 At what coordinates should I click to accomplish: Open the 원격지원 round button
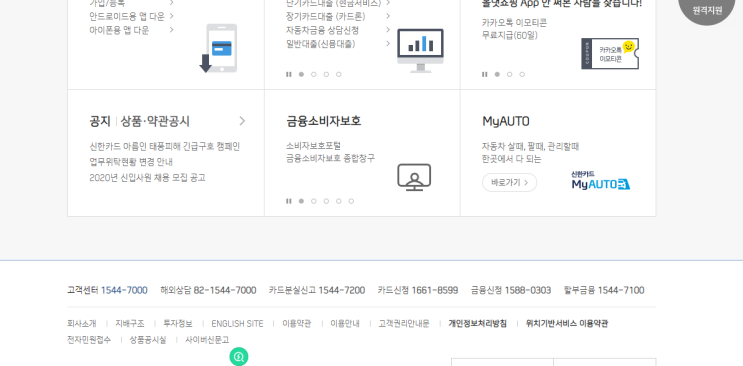(x=707, y=9)
